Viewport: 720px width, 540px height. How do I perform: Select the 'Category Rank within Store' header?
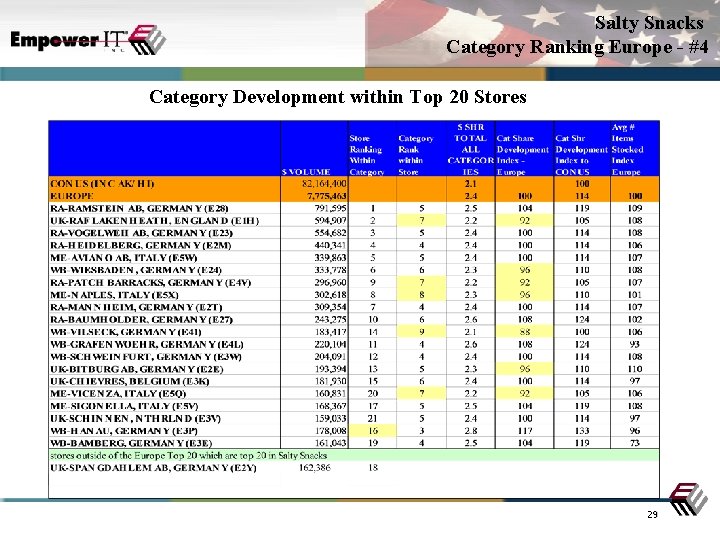point(416,155)
